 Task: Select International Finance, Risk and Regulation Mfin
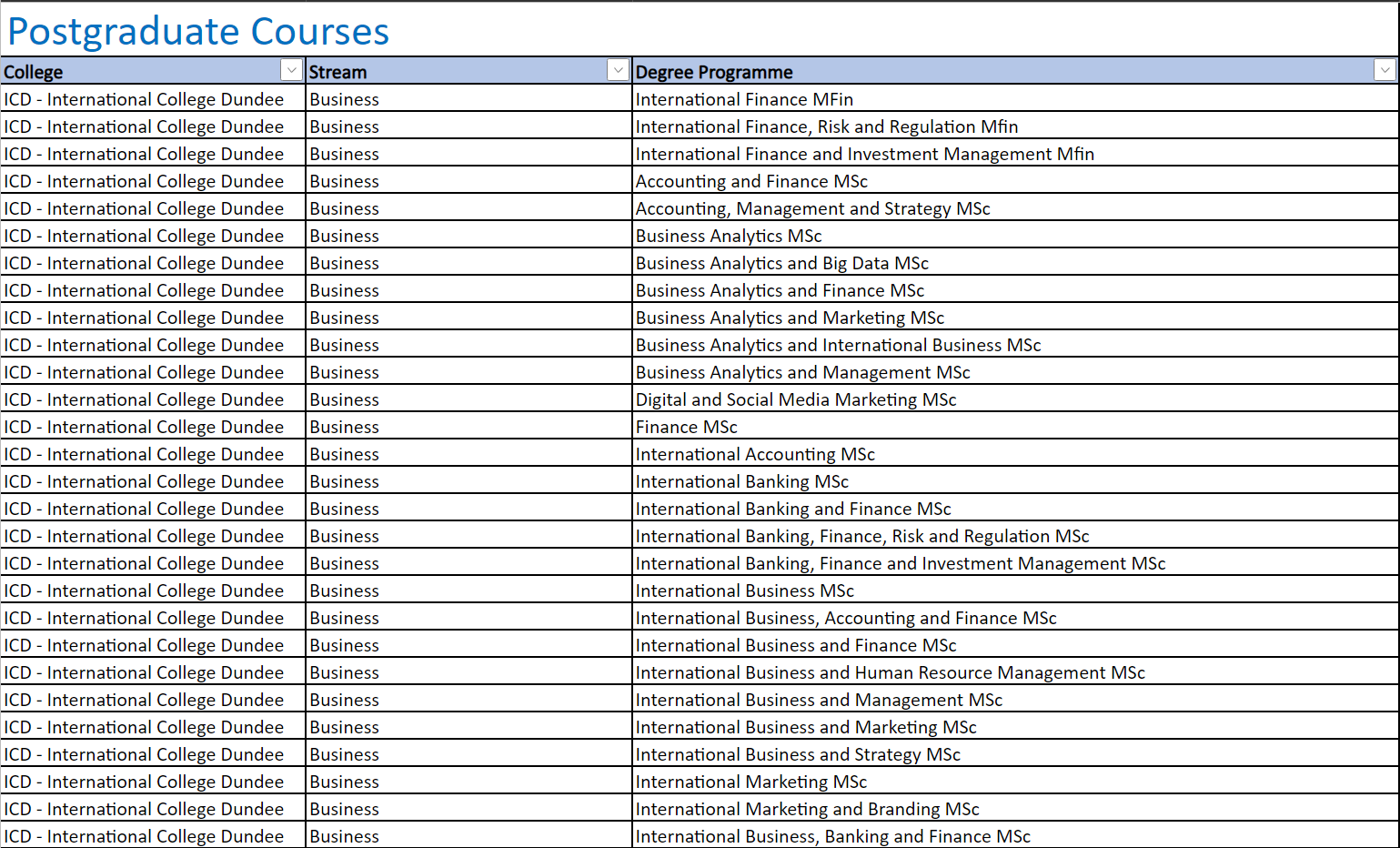pos(1015,126)
